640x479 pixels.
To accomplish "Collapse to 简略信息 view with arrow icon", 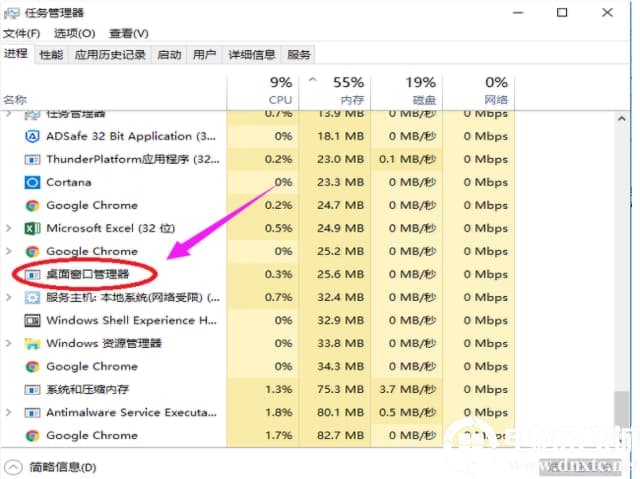I will 13,467.
